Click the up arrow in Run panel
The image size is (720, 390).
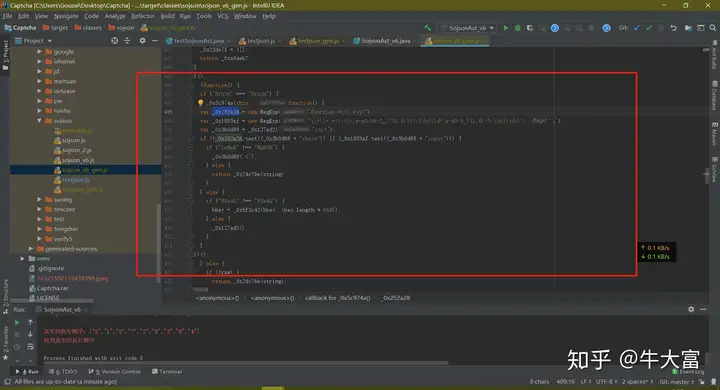point(30,322)
